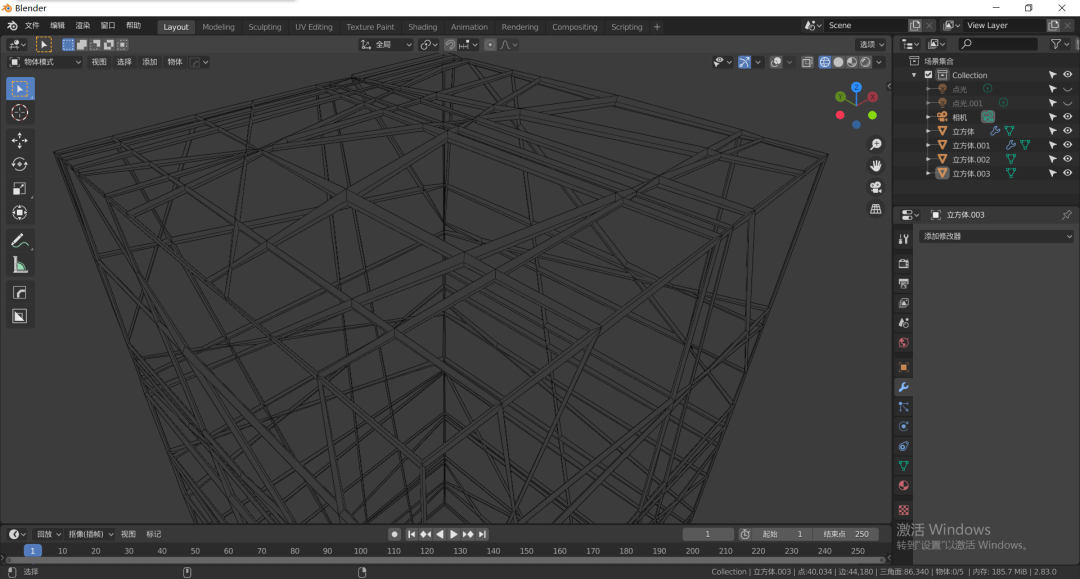This screenshot has width=1080, height=579.
Task: Switch to the Sculpting workspace tab
Action: coord(264,27)
